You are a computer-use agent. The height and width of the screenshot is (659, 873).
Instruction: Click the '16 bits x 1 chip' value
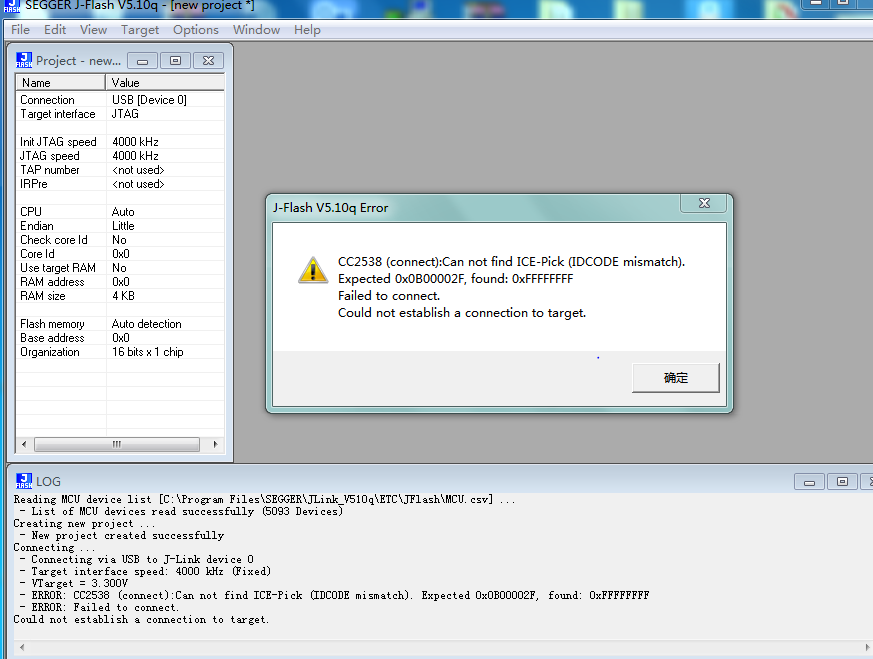(x=148, y=352)
